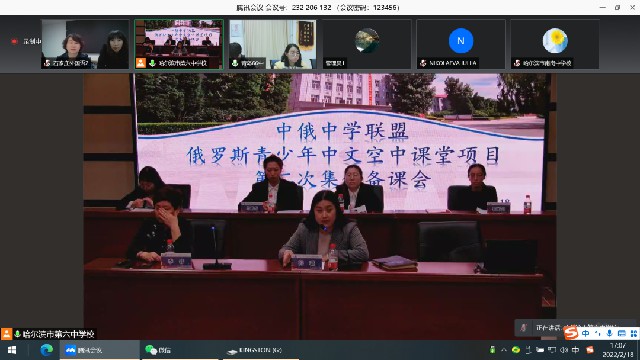
Task: Click the name label under landscape avatar tile
Action: tap(335, 63)
